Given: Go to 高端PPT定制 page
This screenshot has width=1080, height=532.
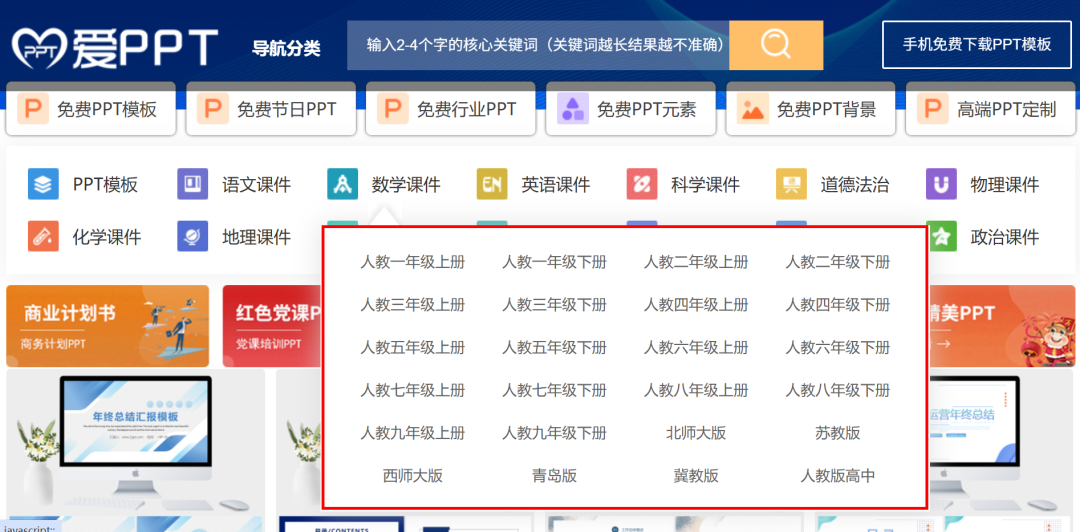Looking at the screenshot, I should [x=990, y=109].
